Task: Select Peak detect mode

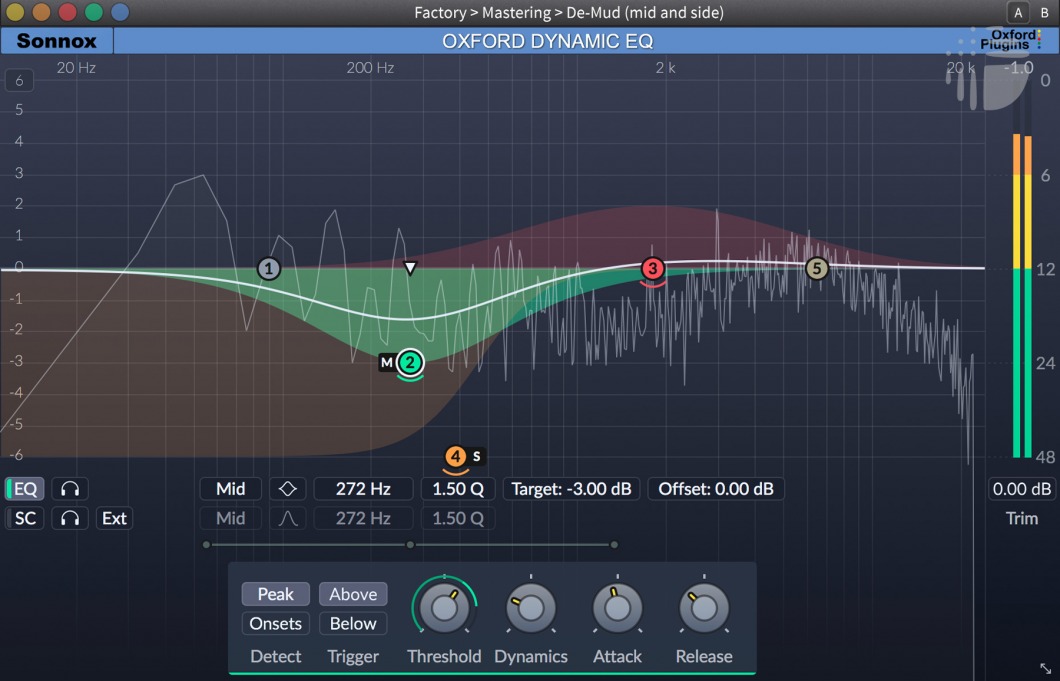Action: click(x=276, y=594)
